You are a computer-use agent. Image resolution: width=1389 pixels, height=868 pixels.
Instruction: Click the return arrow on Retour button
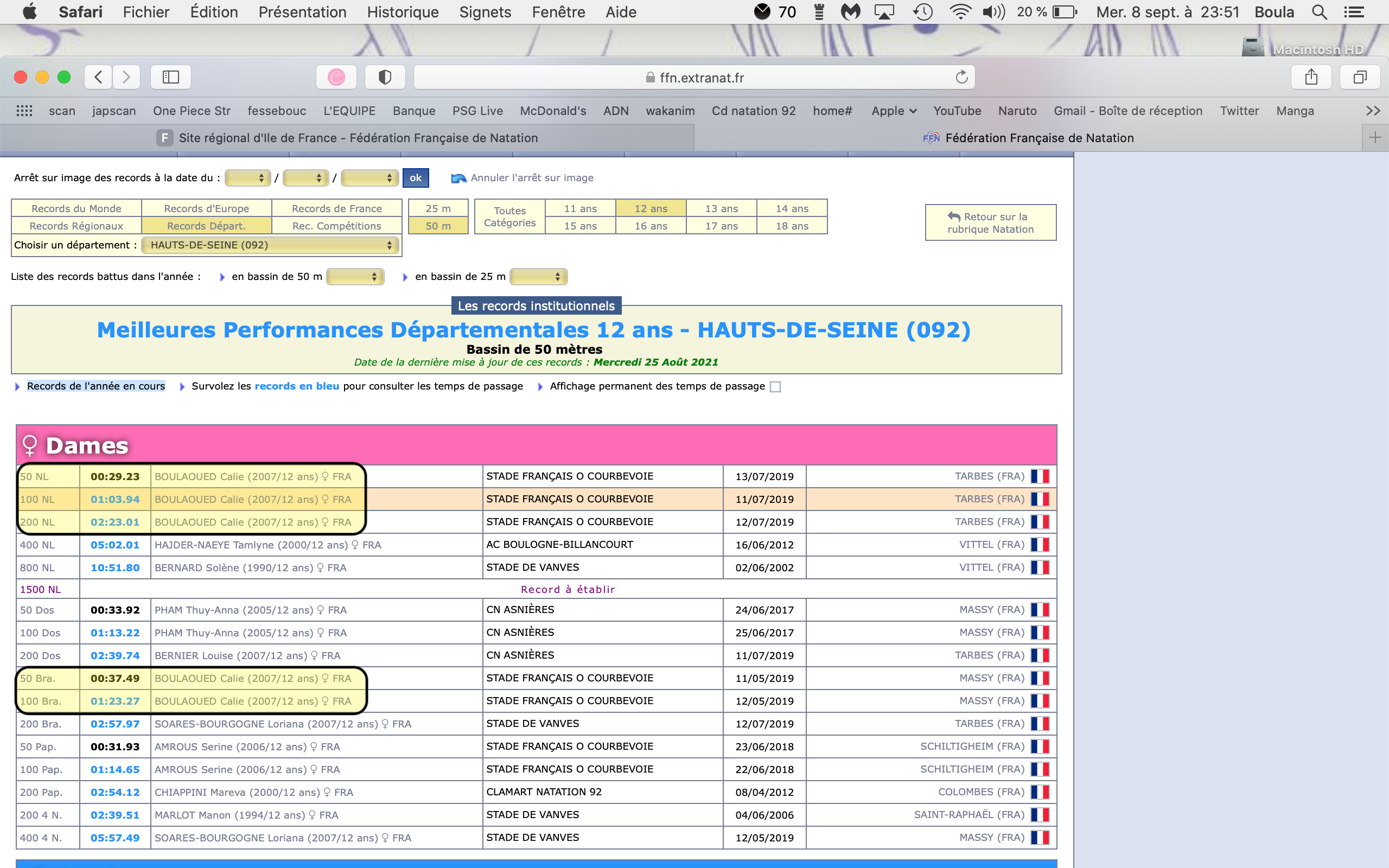point(953,216)
